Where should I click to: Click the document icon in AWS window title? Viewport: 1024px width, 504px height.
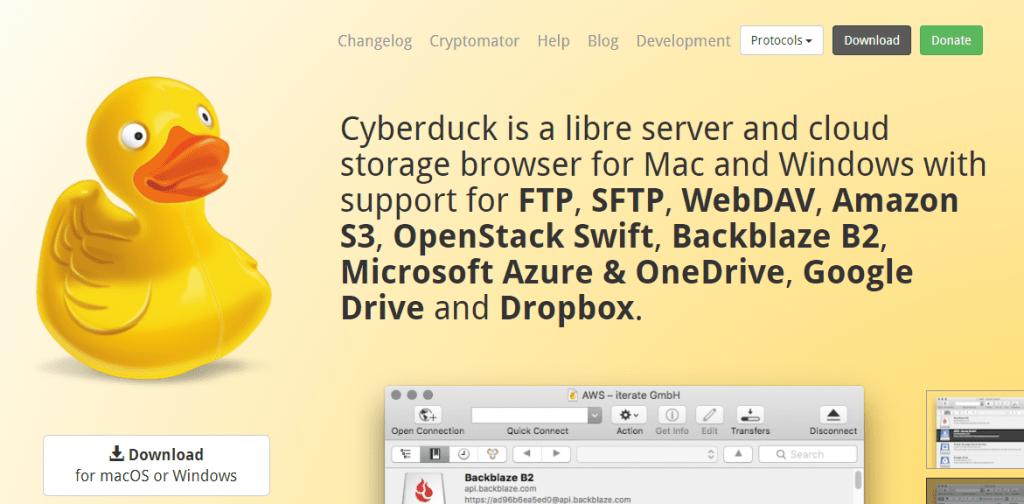tap(573, 394)
